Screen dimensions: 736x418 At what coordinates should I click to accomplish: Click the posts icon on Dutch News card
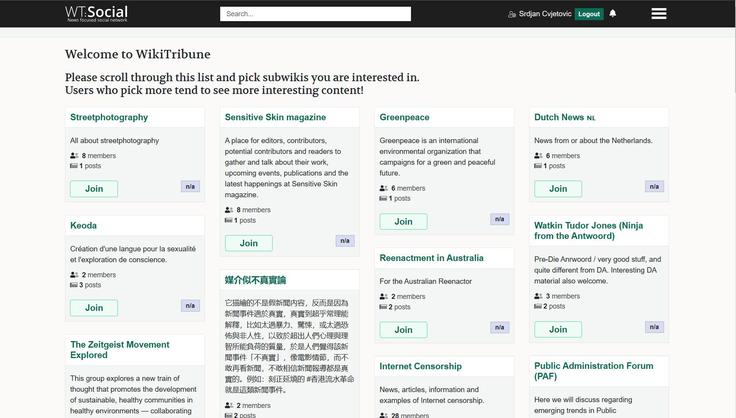click(x=538, y=166)
